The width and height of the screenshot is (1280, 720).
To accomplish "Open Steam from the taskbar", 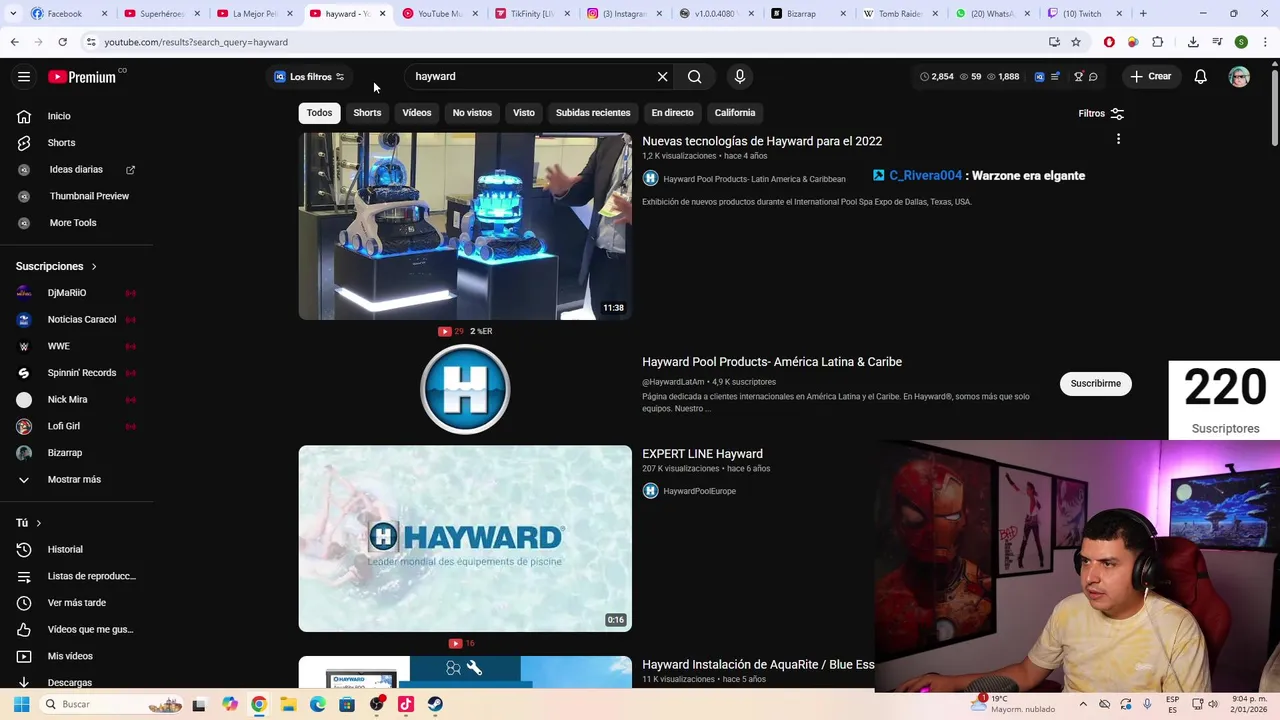I will (x=435, y=704).
